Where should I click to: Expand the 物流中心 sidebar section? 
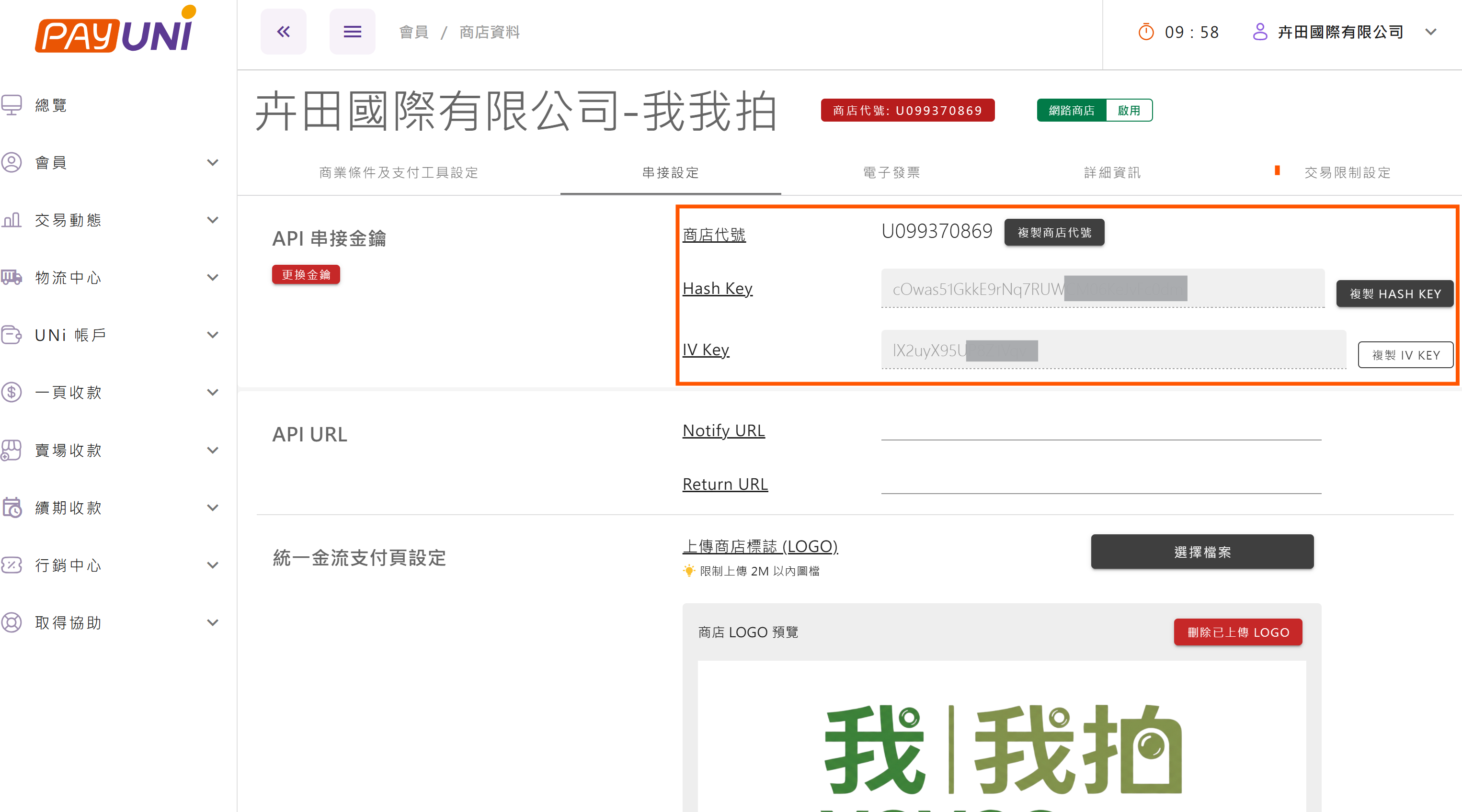213,278
